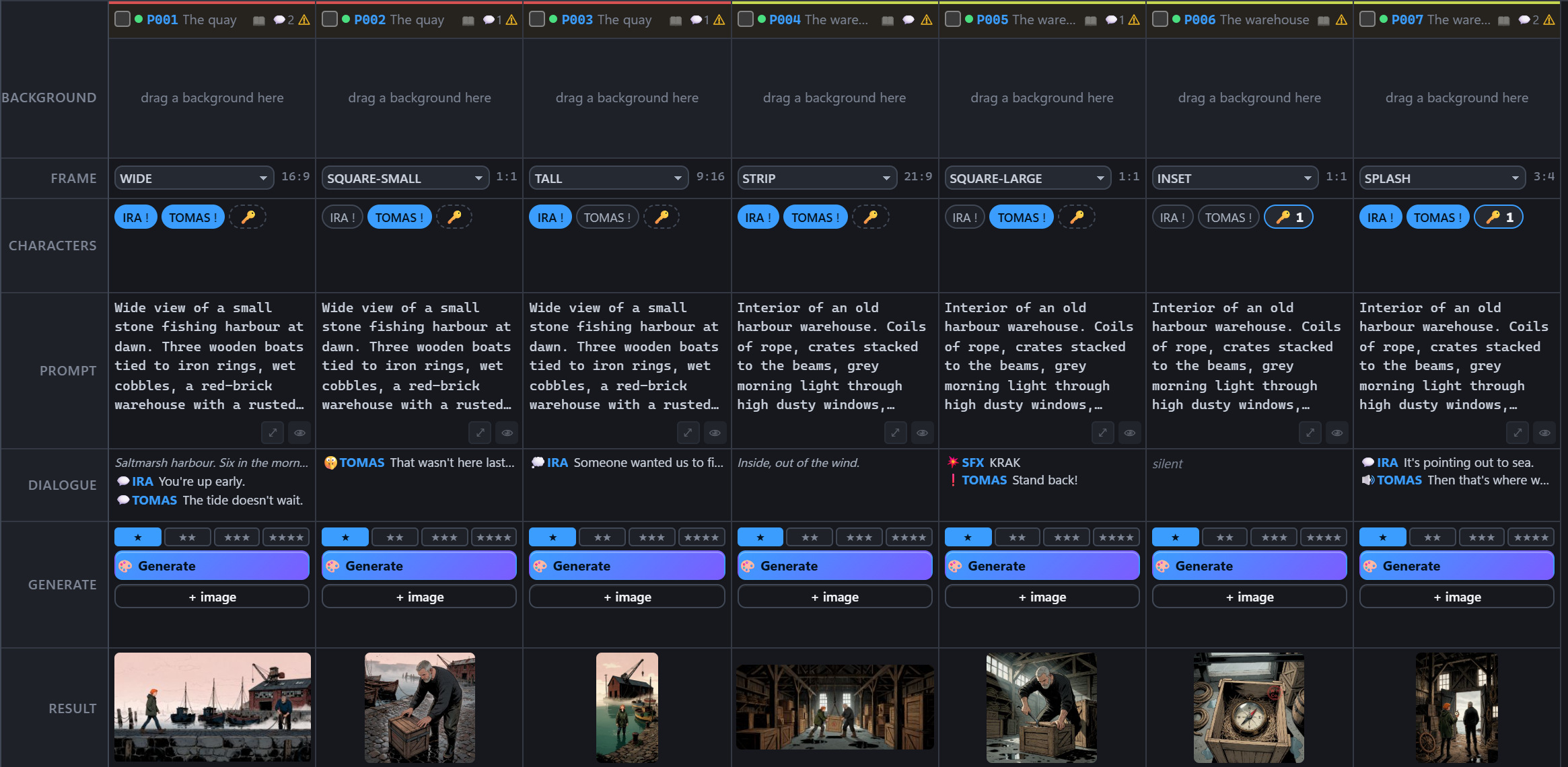Image resolution: width=1568 pixels, height=767 pixels.
Task: Open the result thumbnail of panel P006
Action: (1249, 707)
